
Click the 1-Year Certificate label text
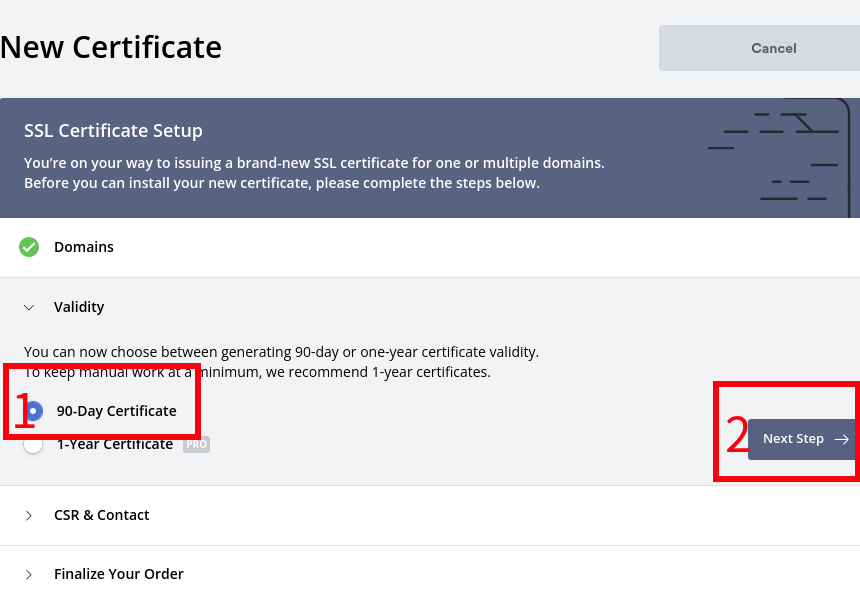point(114,444)
